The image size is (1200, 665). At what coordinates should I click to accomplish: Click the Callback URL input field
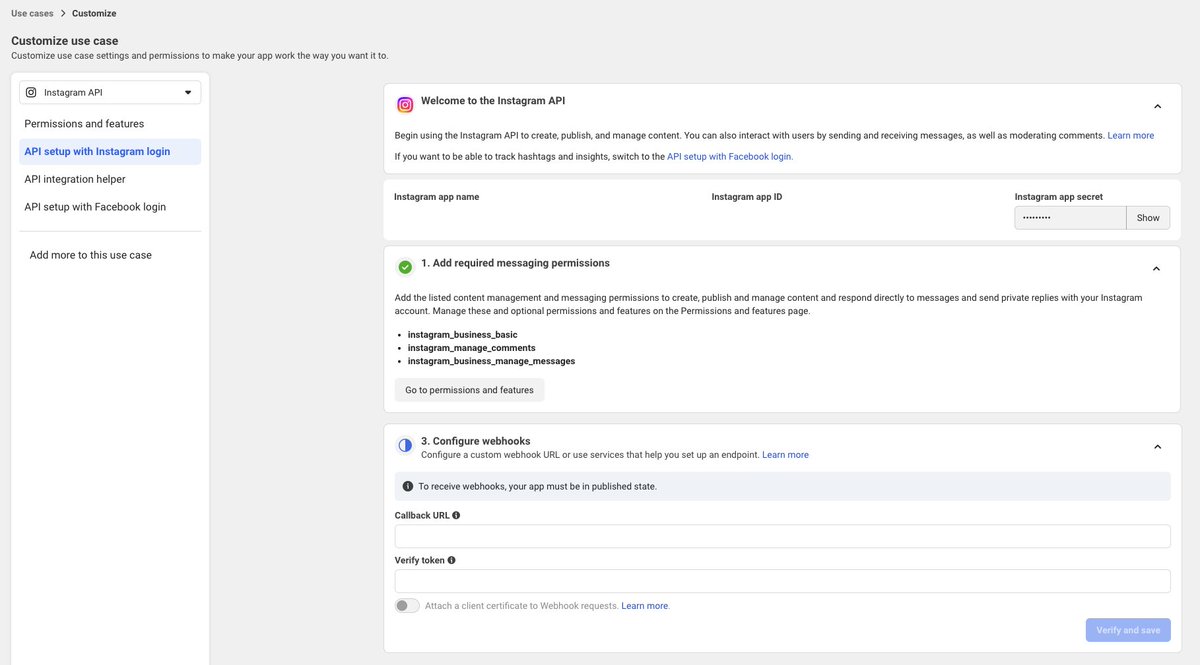tap(783, 536)
